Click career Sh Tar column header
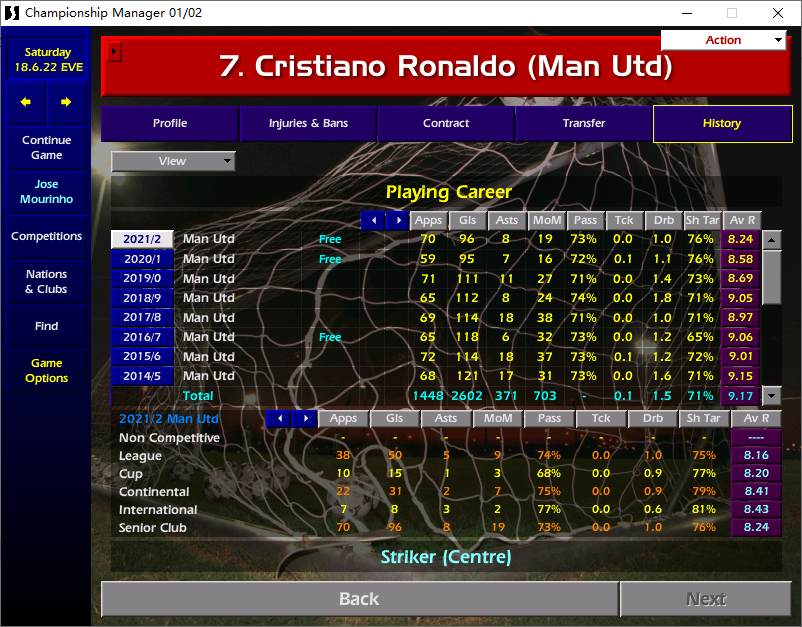 coord(702,220)
